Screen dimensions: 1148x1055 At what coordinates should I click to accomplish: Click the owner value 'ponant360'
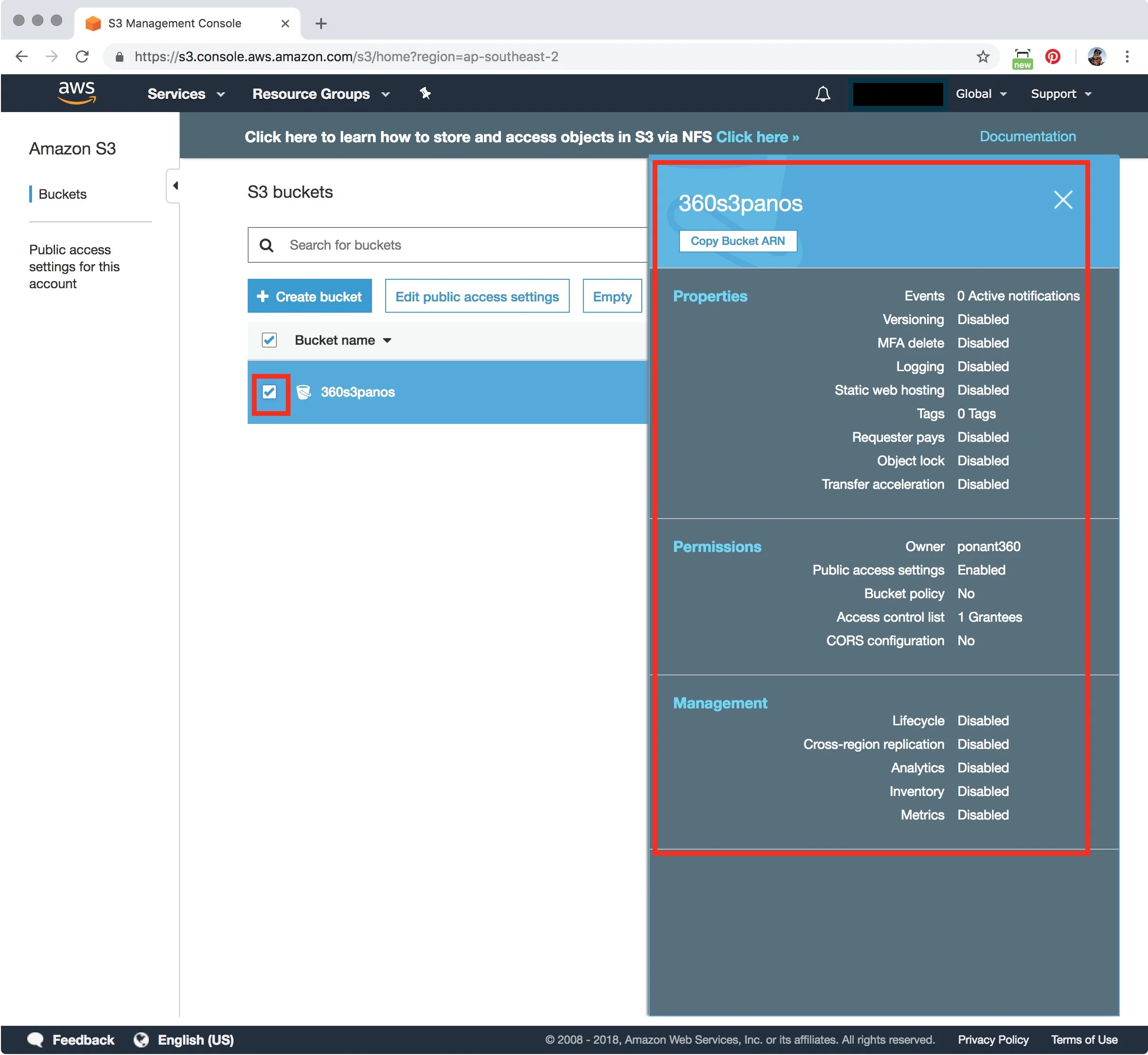tap(989, 546)
